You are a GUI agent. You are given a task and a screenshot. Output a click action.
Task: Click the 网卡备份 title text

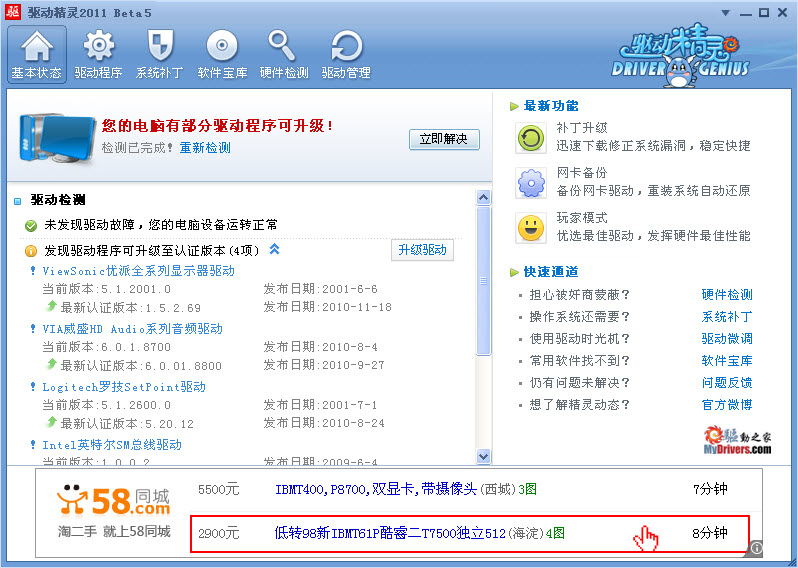click(582, 173)
